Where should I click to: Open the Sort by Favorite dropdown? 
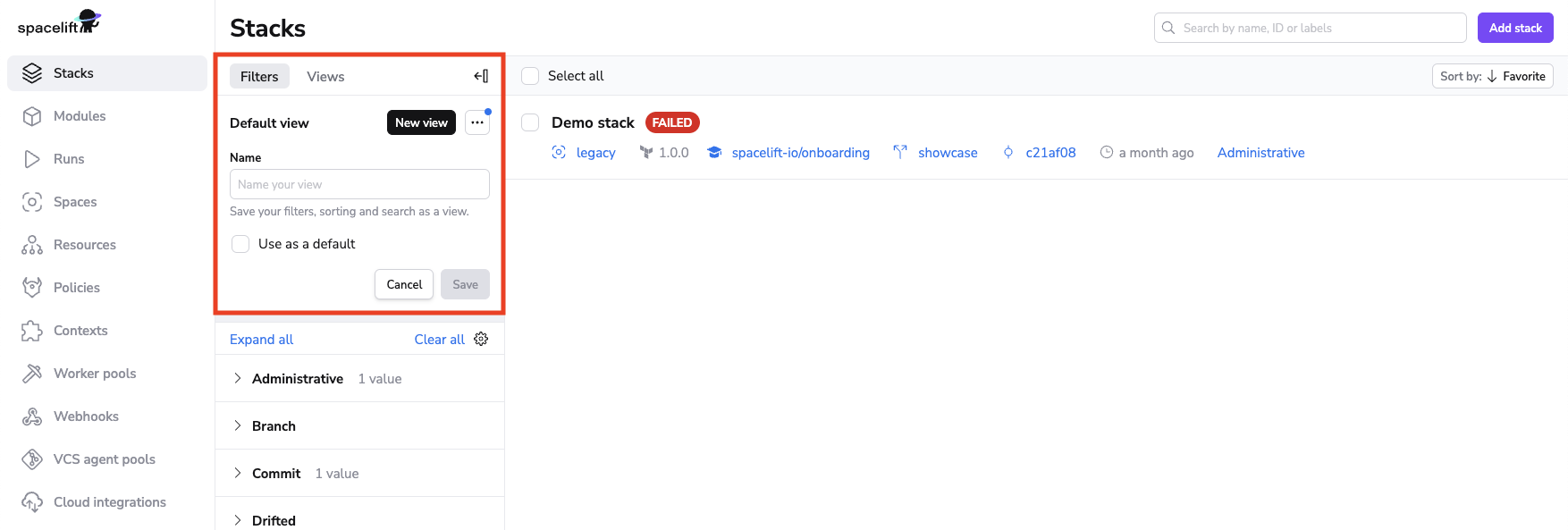[x=1492, y=76]
